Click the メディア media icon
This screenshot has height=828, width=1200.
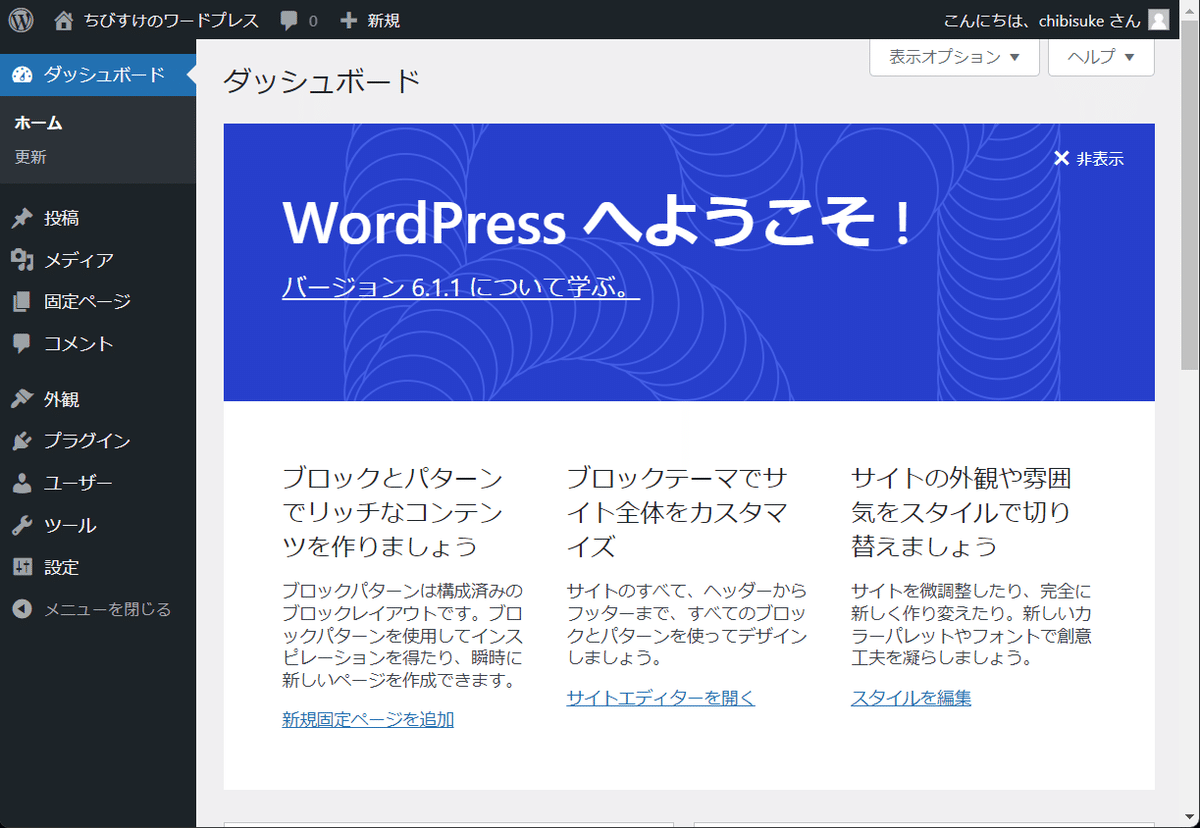22,260
